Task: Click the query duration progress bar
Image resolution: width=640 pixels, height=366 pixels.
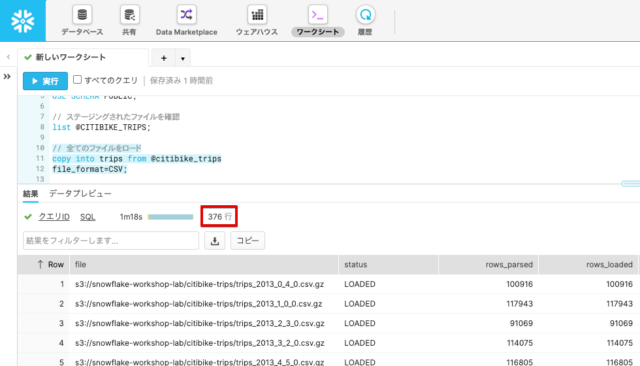Action: click(x=170, y=217)
